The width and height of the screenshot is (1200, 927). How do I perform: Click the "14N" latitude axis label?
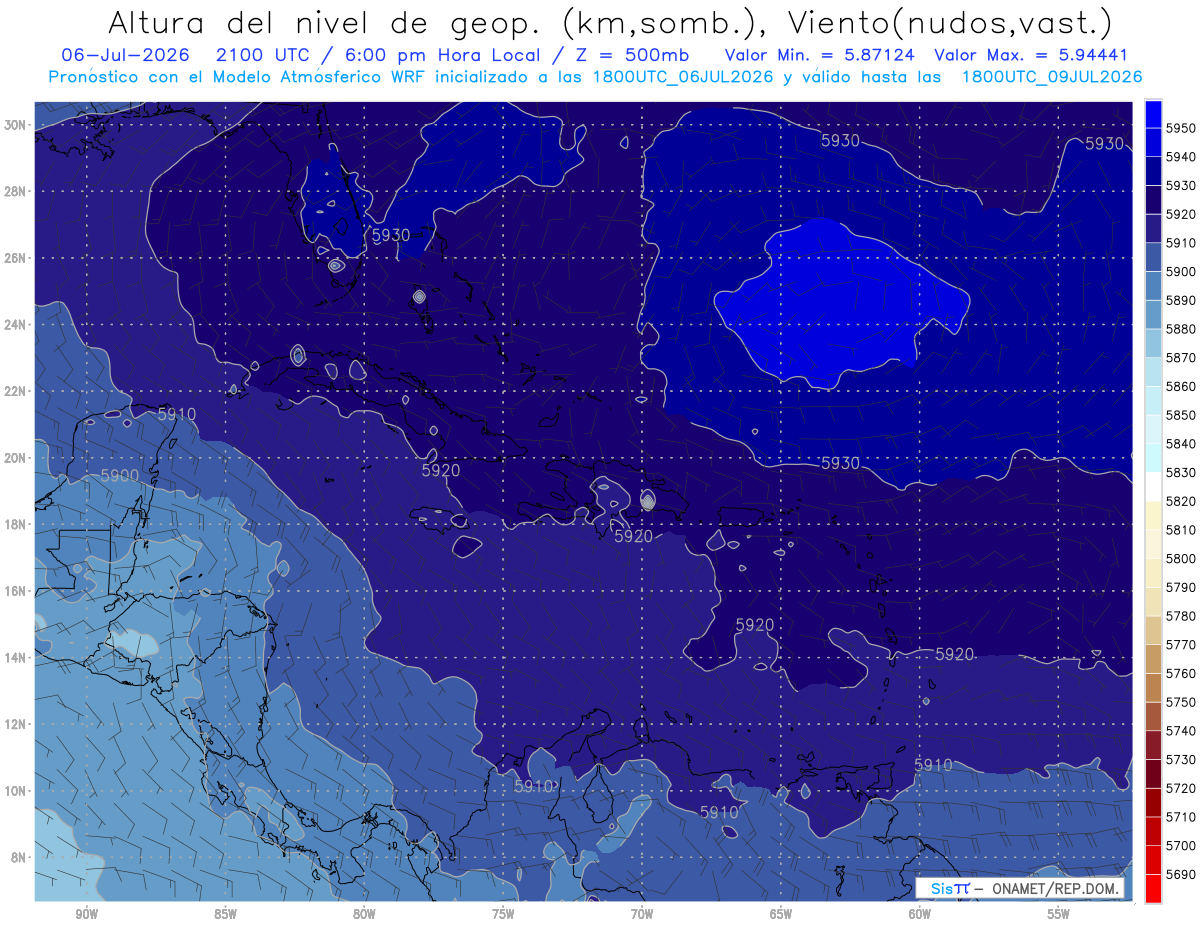(16, 657)
